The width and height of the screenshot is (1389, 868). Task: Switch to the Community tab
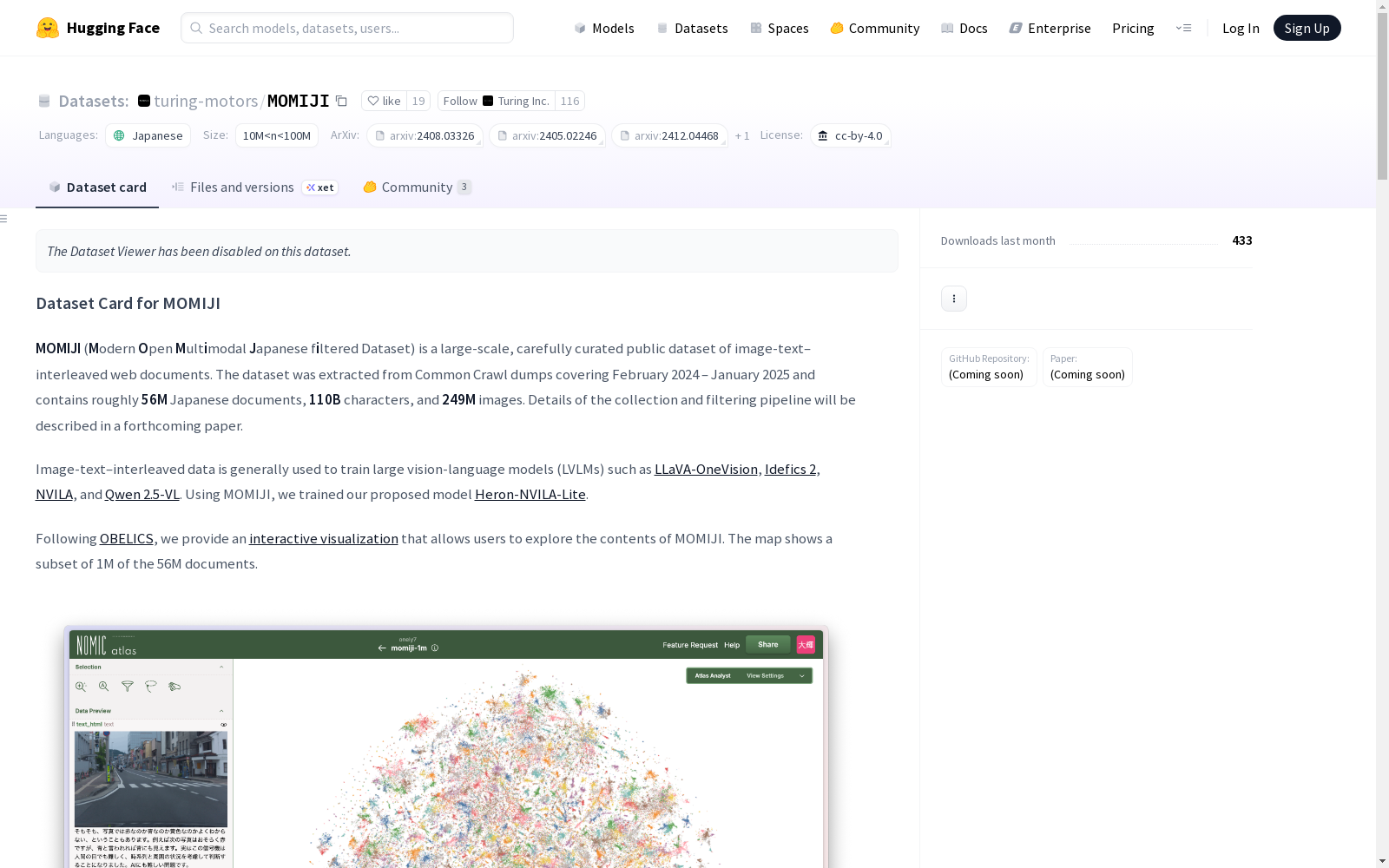(418, 187)
